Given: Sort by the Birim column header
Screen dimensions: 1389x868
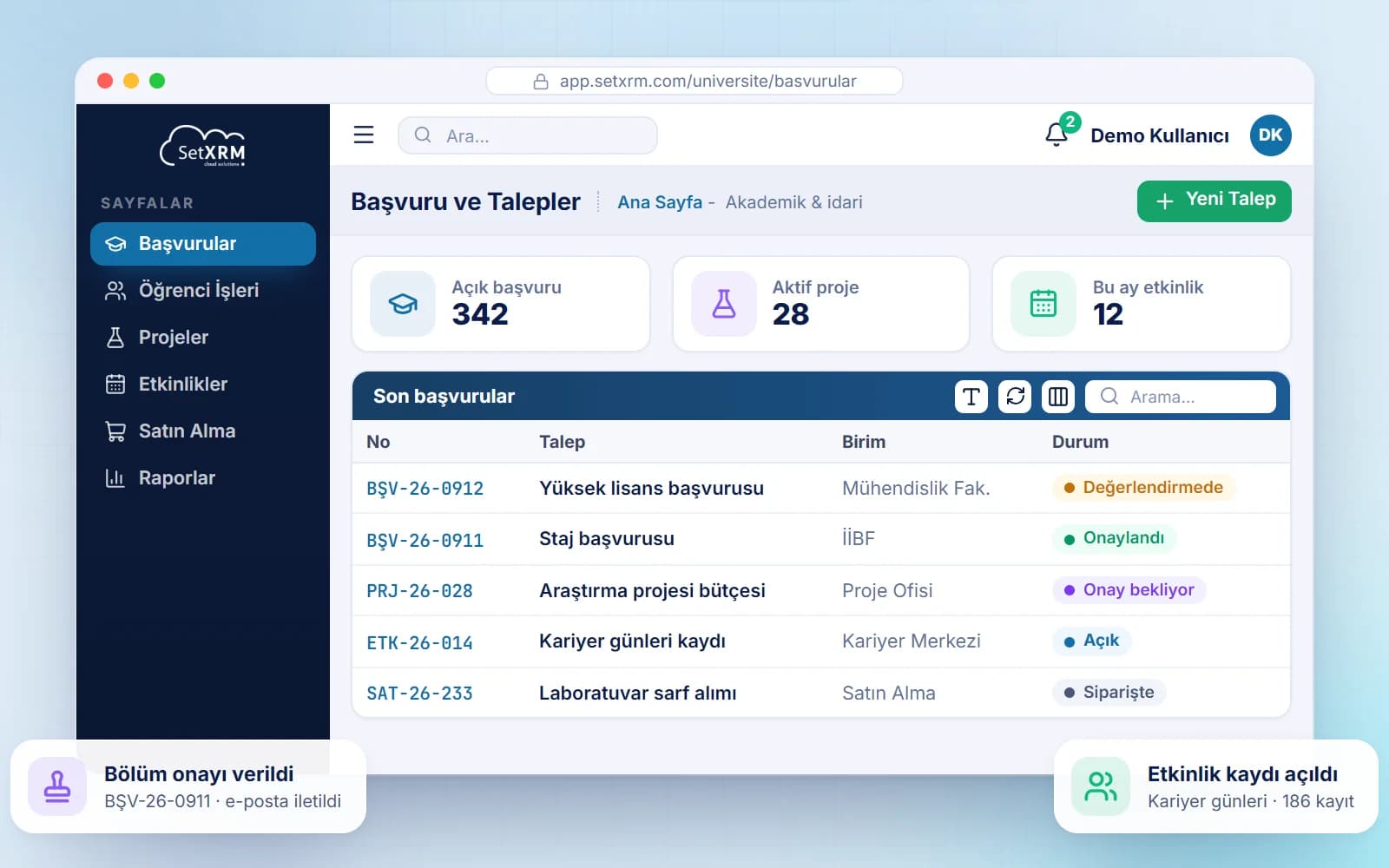Looking at the screenshot, I should click(x=864, y=442).
